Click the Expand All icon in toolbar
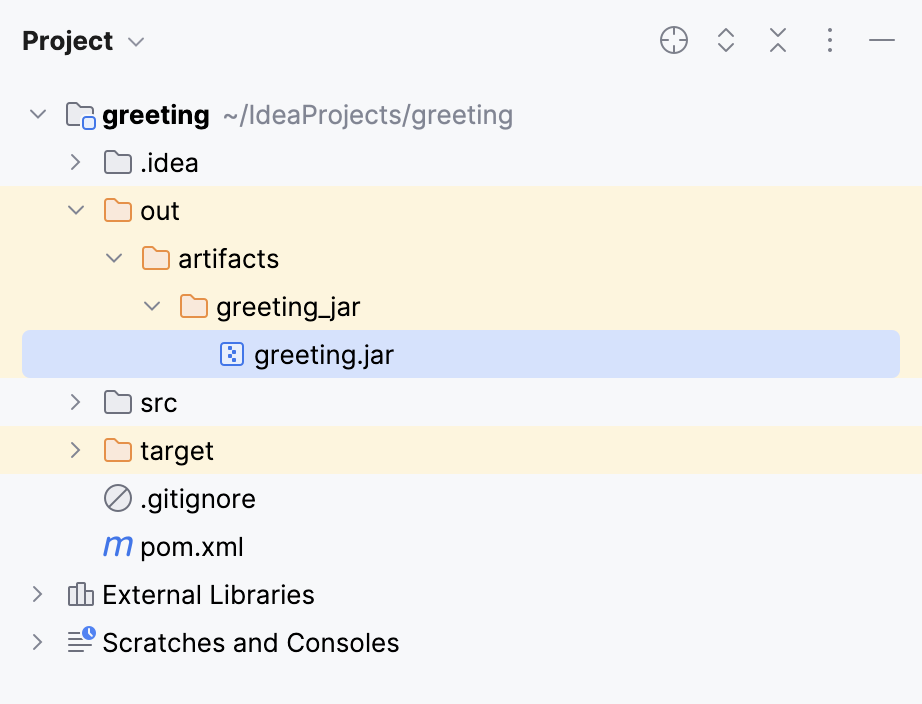This screenshot has height=704, width=922. (725, 40)
